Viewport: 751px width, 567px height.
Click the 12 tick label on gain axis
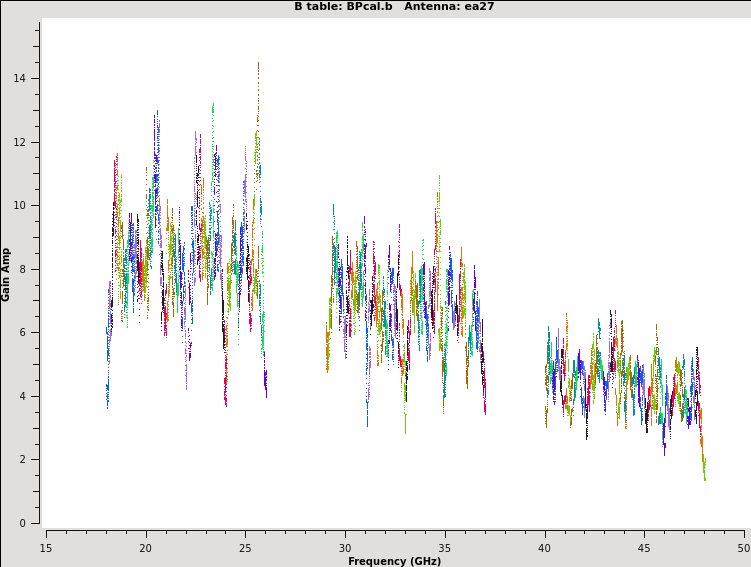[x=20, y=142]
